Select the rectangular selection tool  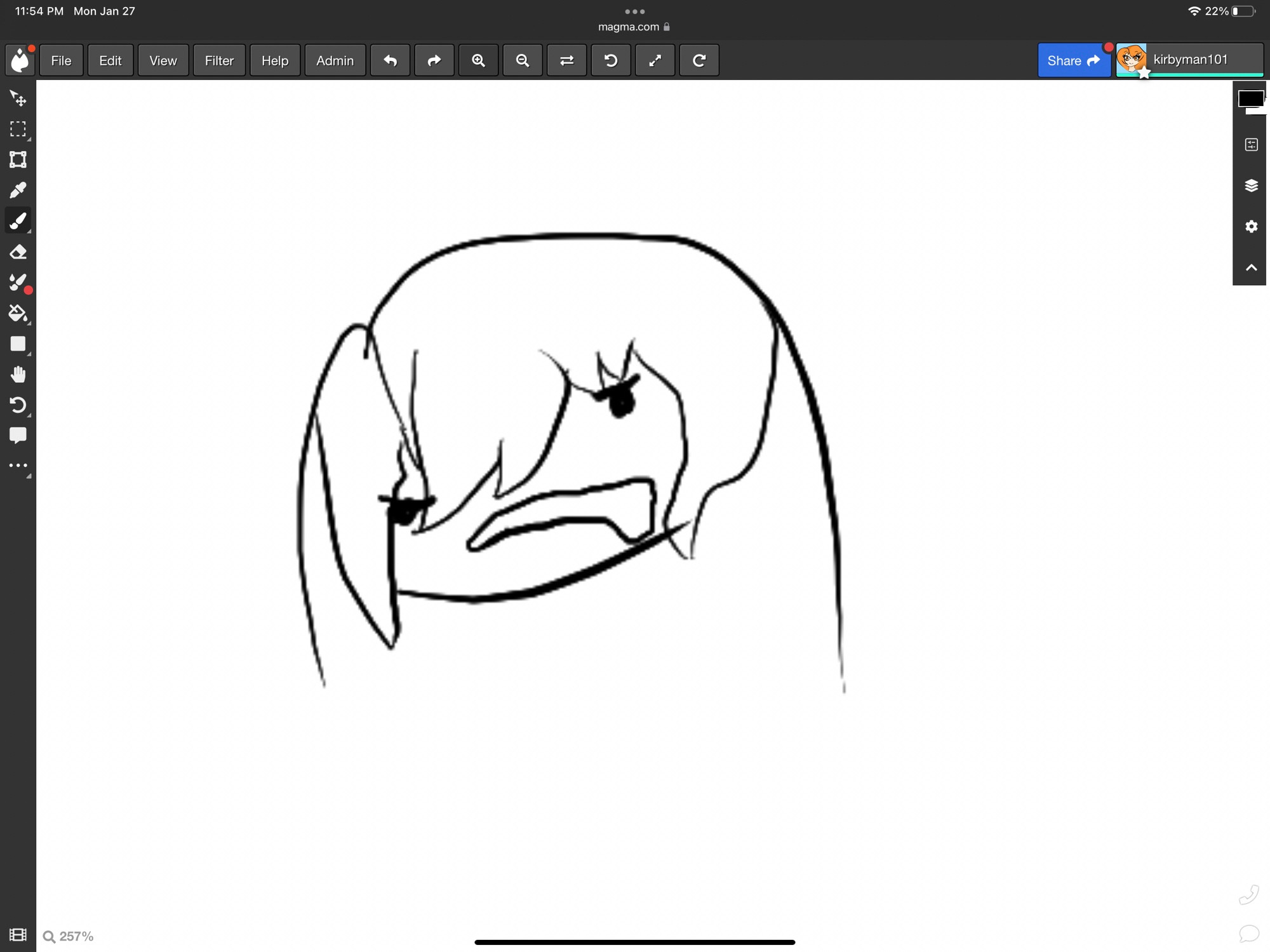click(x=18, y=129)
